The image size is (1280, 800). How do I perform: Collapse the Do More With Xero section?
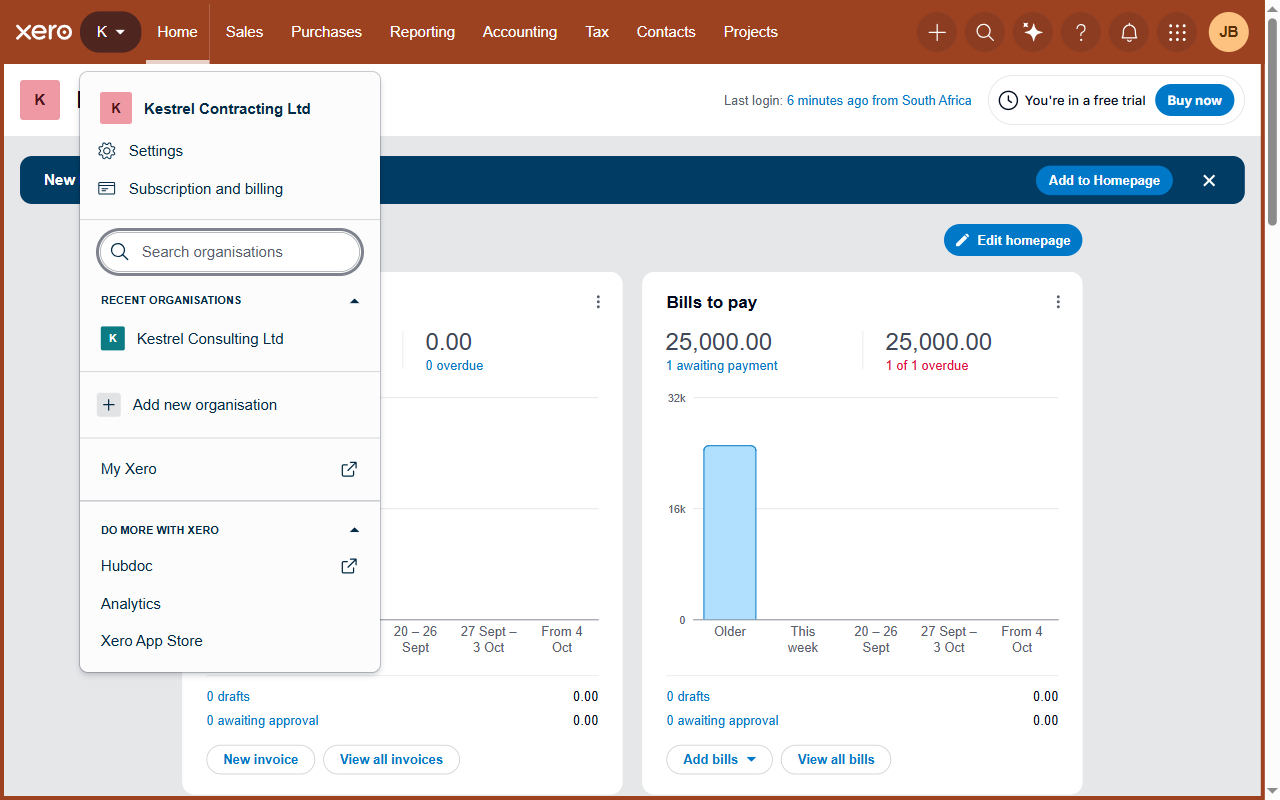(354, 530)
